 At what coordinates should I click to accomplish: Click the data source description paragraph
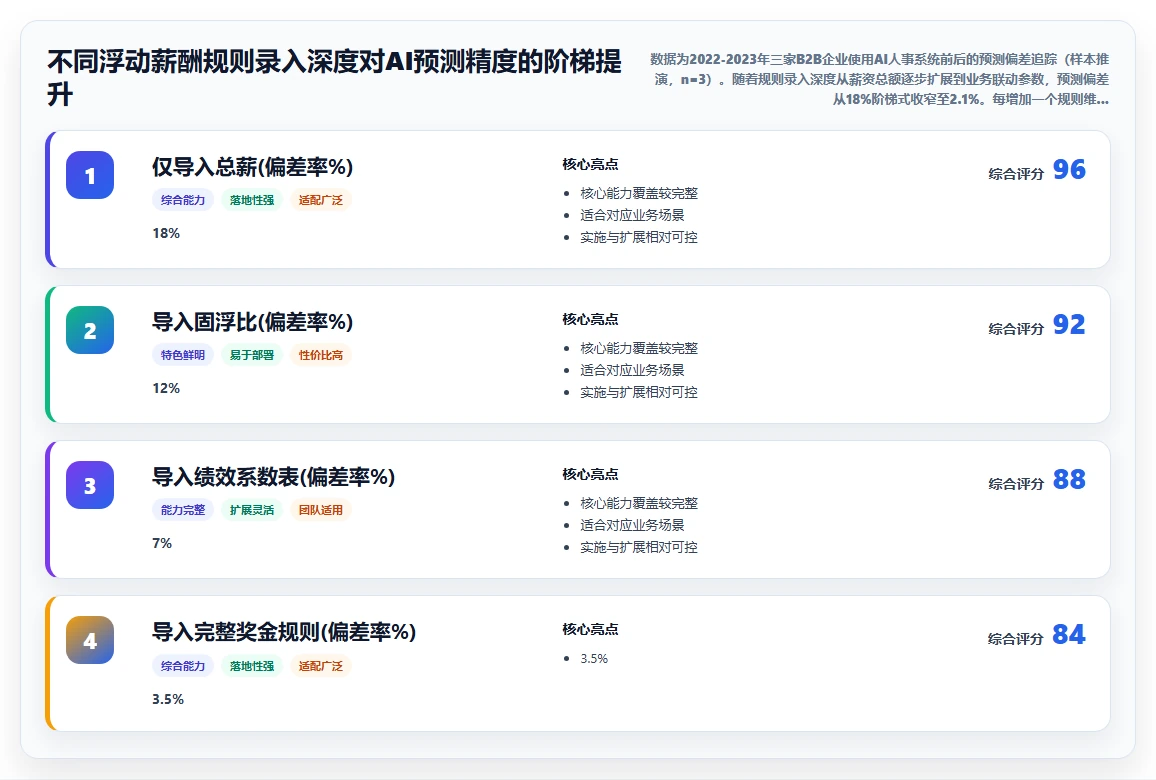pos(879,79)
